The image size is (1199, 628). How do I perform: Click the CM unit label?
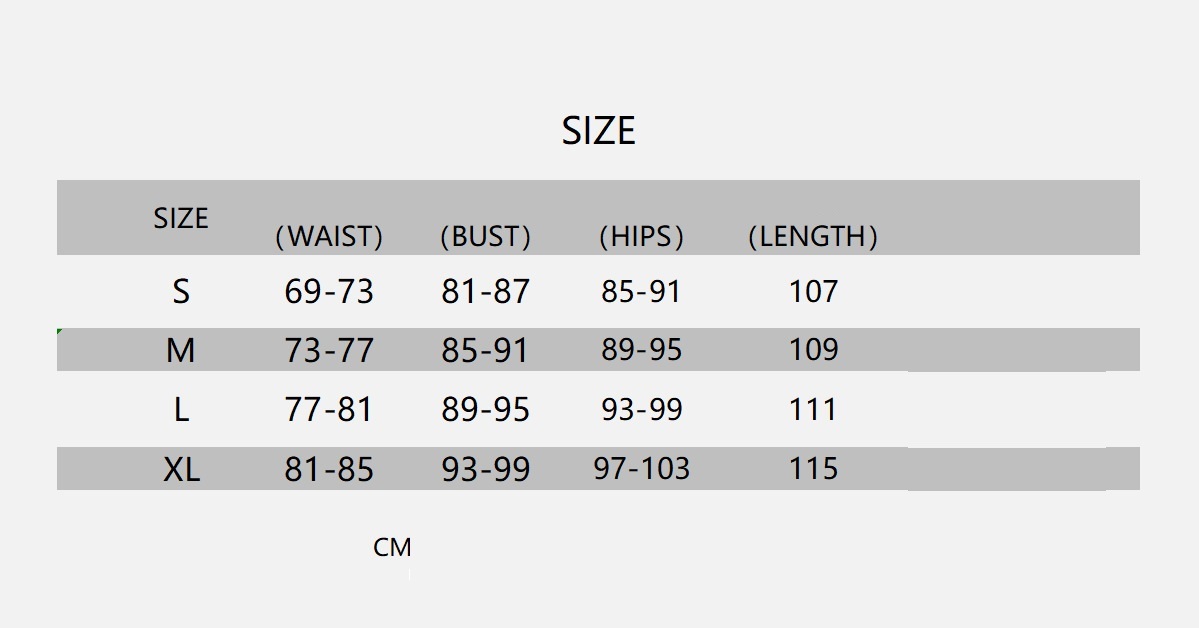(x=392, y=548)
